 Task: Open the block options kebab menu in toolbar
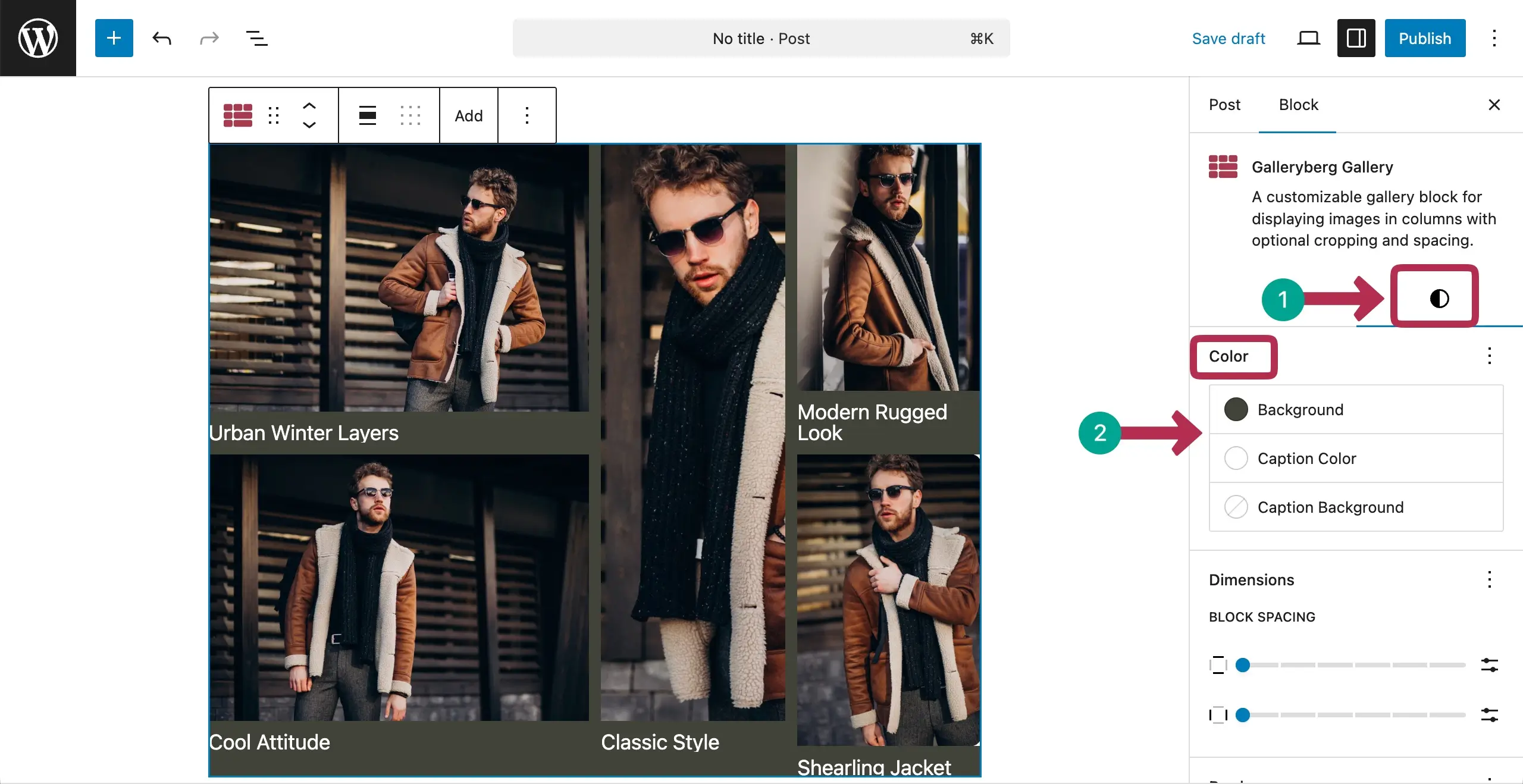click(x=527, y=115)
